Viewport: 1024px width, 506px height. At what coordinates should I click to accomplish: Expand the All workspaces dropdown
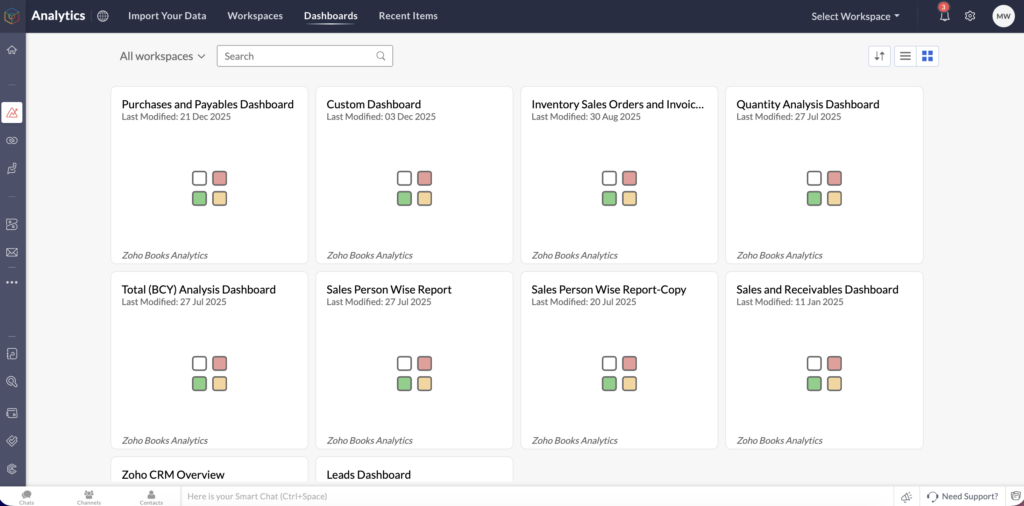click(162, 56)
